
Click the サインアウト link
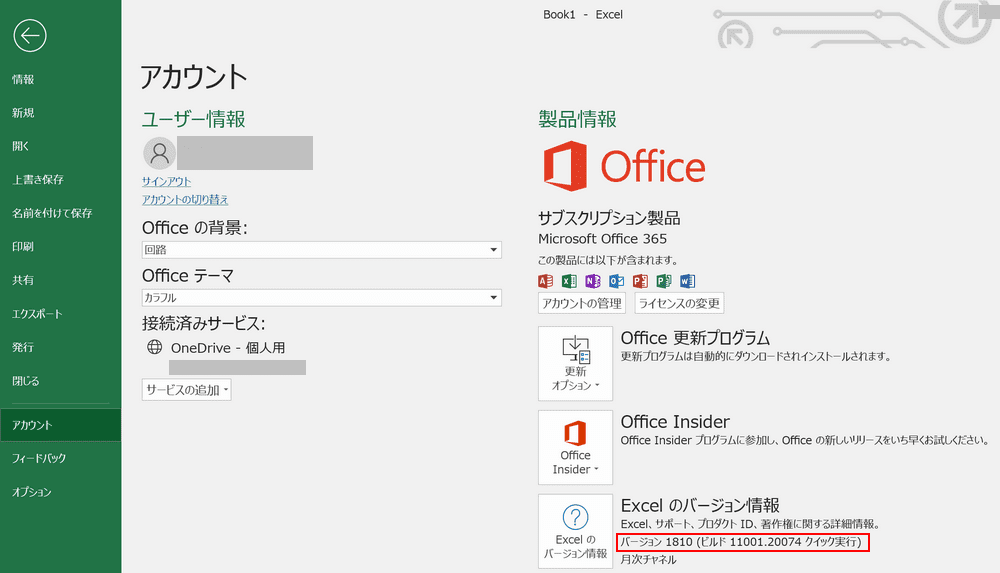tap(166, 181)
